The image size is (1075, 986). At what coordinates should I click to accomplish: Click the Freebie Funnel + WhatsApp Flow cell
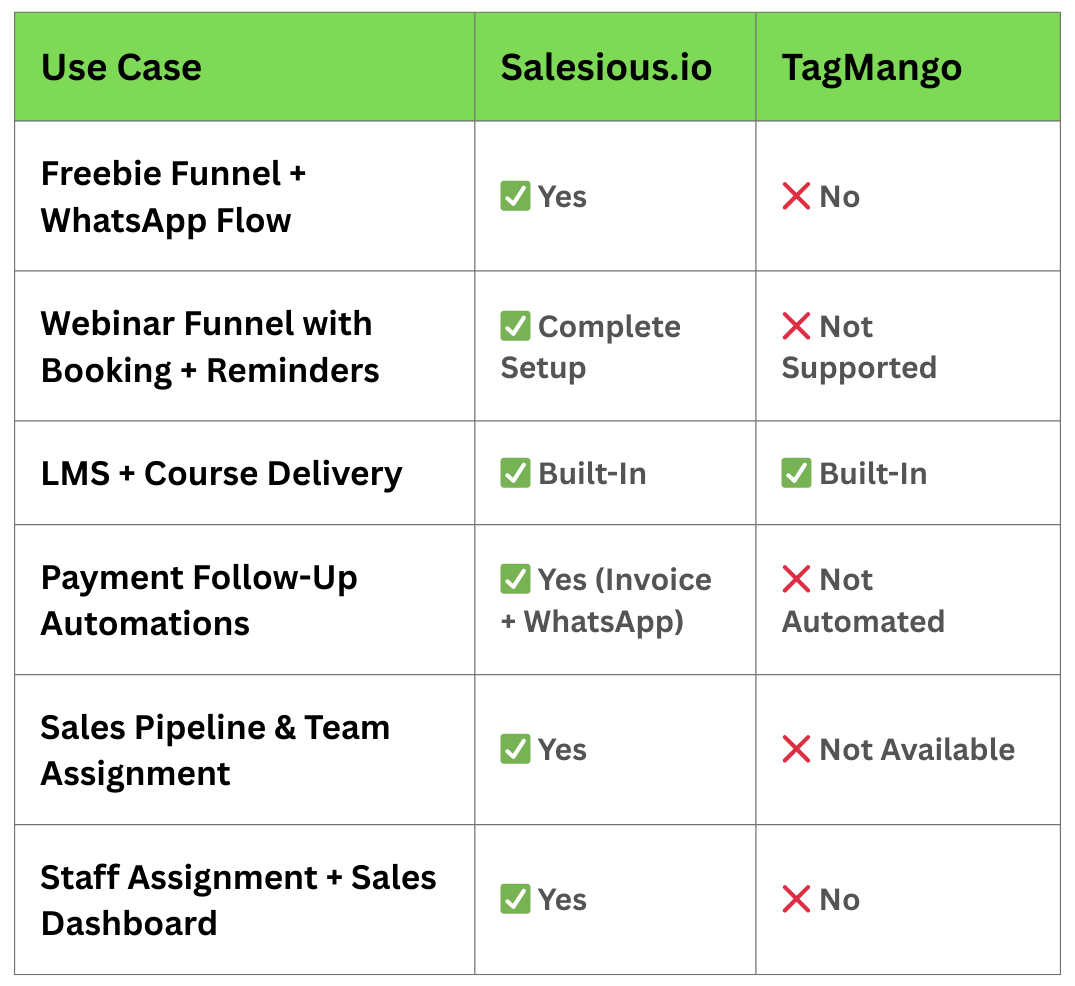point(173,197)
